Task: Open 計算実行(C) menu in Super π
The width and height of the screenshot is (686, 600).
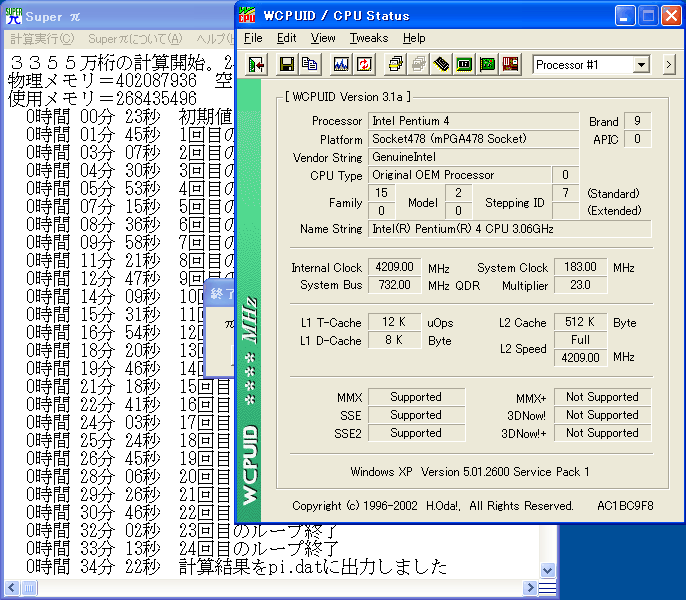Action: click(42, 39)
